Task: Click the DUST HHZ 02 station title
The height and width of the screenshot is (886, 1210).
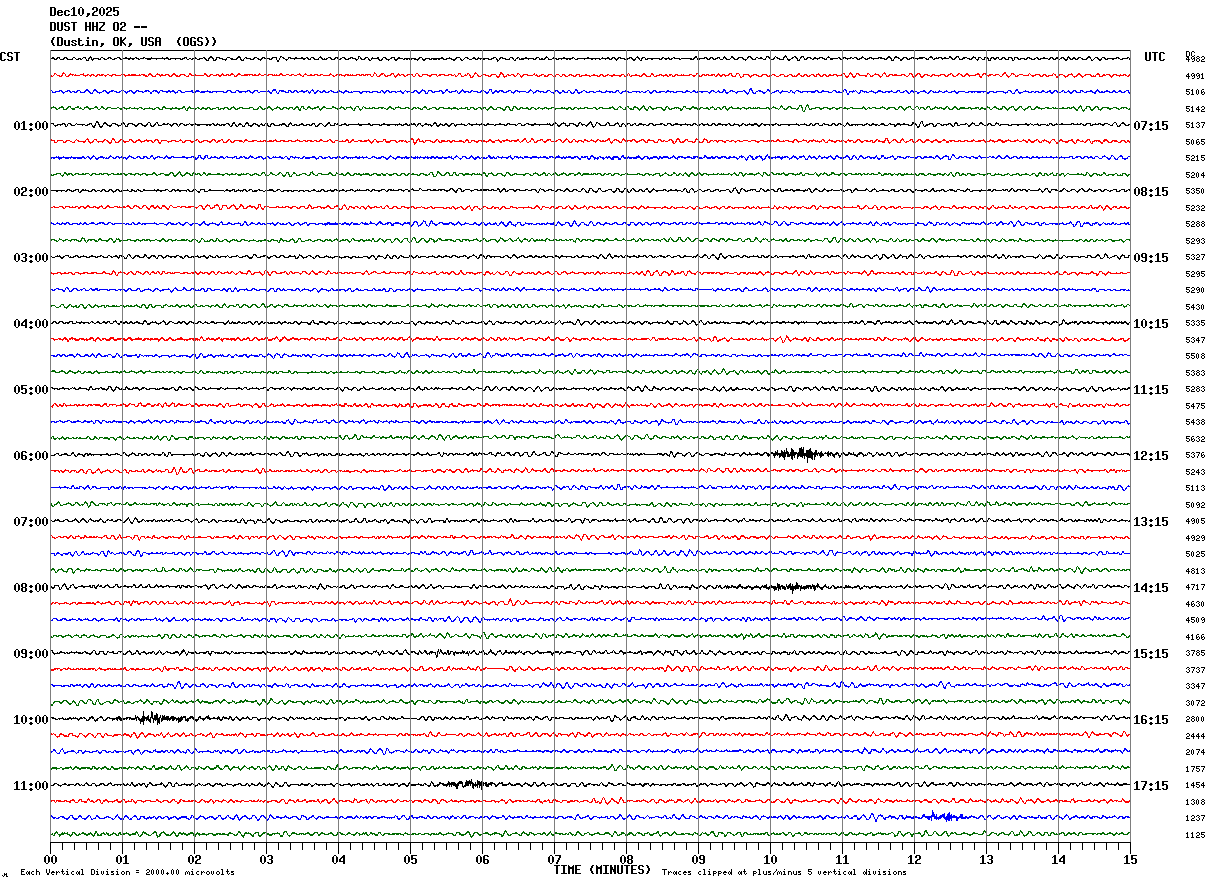Action: click(98, 27)
